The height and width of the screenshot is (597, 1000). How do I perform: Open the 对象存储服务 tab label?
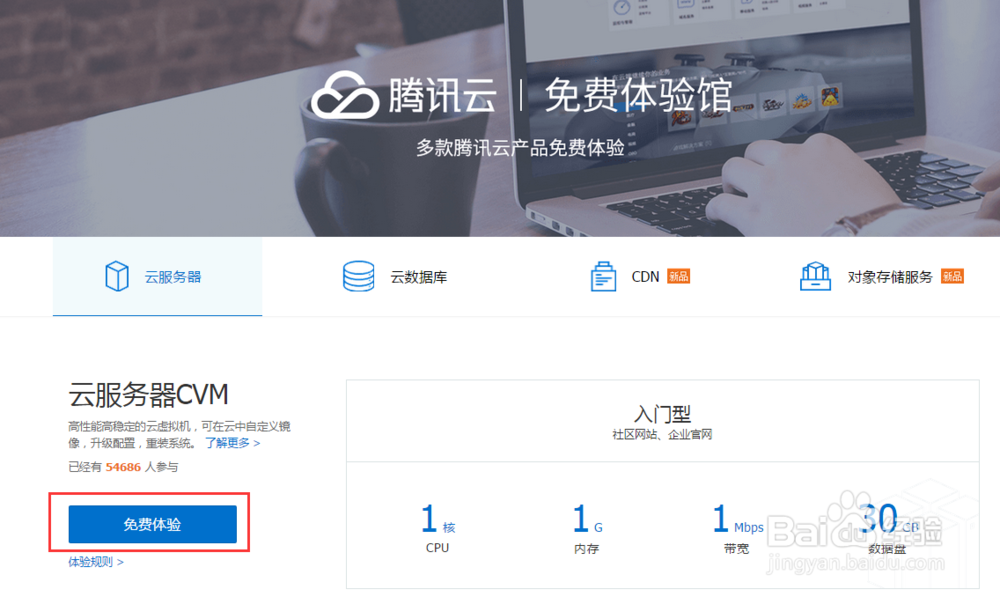coord(890,277)
